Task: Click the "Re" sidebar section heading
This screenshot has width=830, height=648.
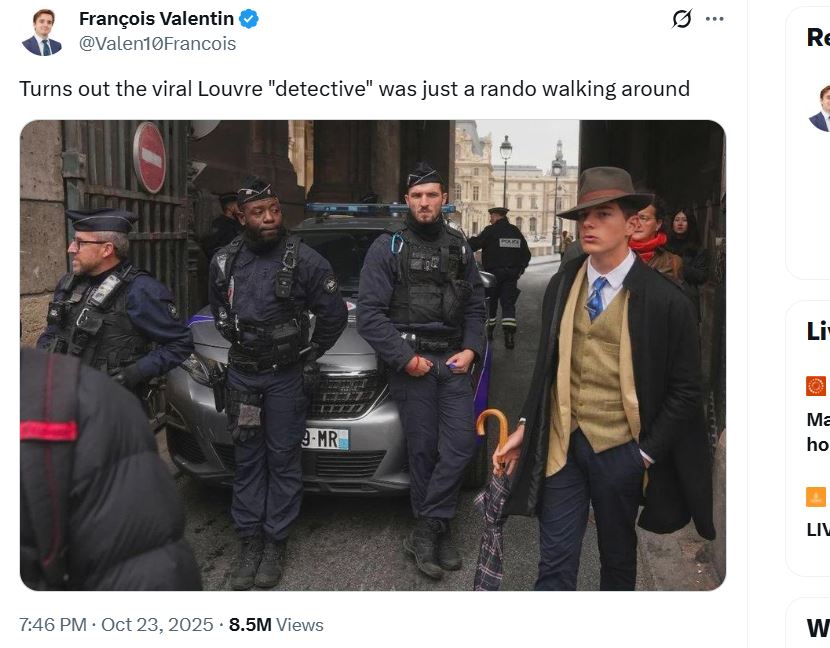Action: click(x=818, y=38)
